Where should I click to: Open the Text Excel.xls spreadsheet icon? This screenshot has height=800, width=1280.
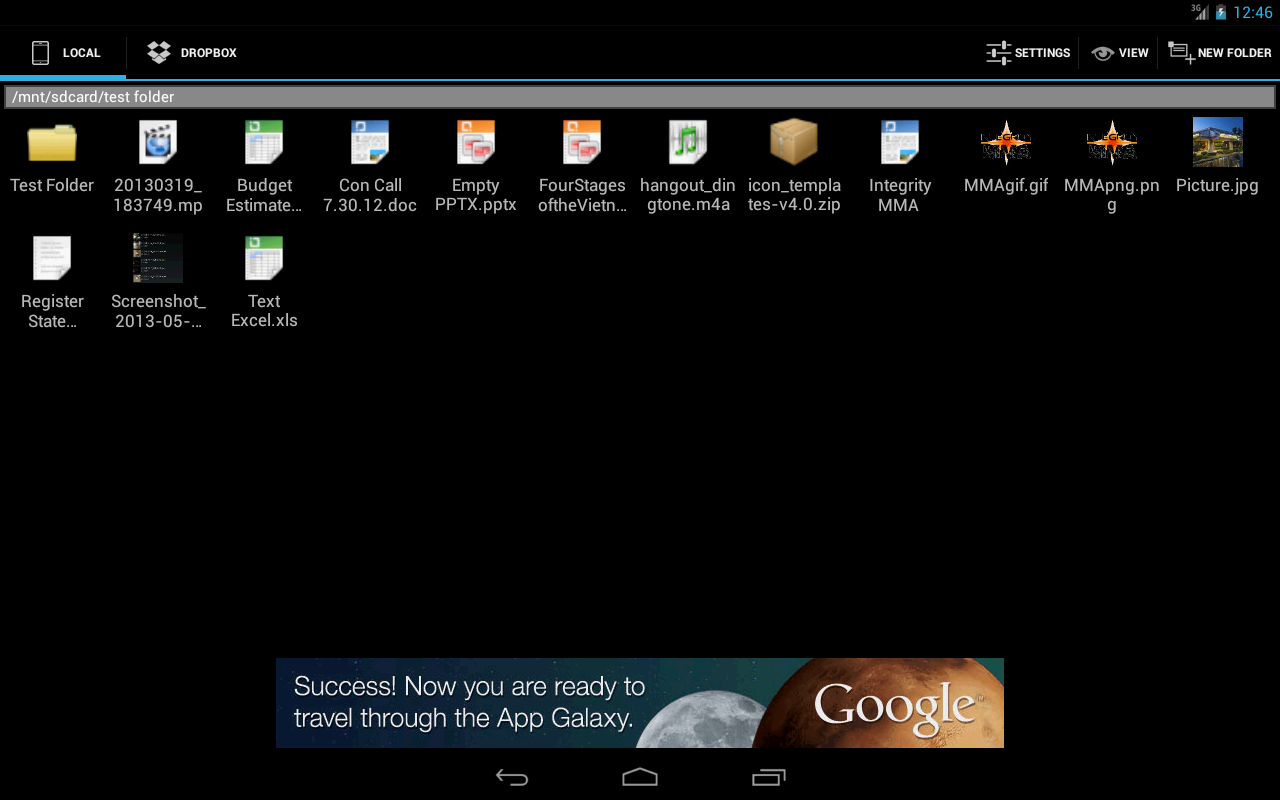264,258
